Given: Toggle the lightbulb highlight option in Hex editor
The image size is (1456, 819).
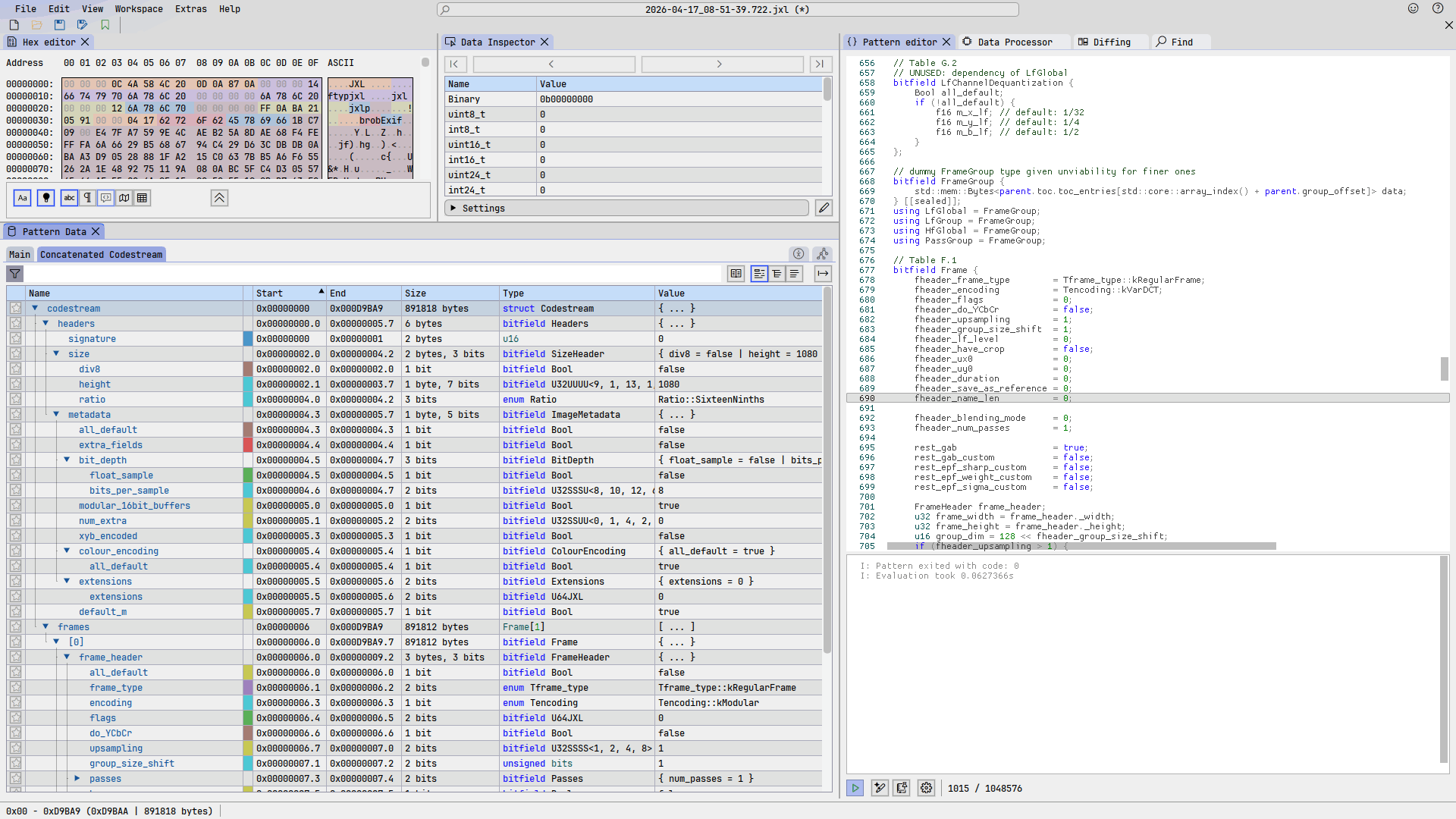Looking at the screenshot, I should tap(46, 198).
